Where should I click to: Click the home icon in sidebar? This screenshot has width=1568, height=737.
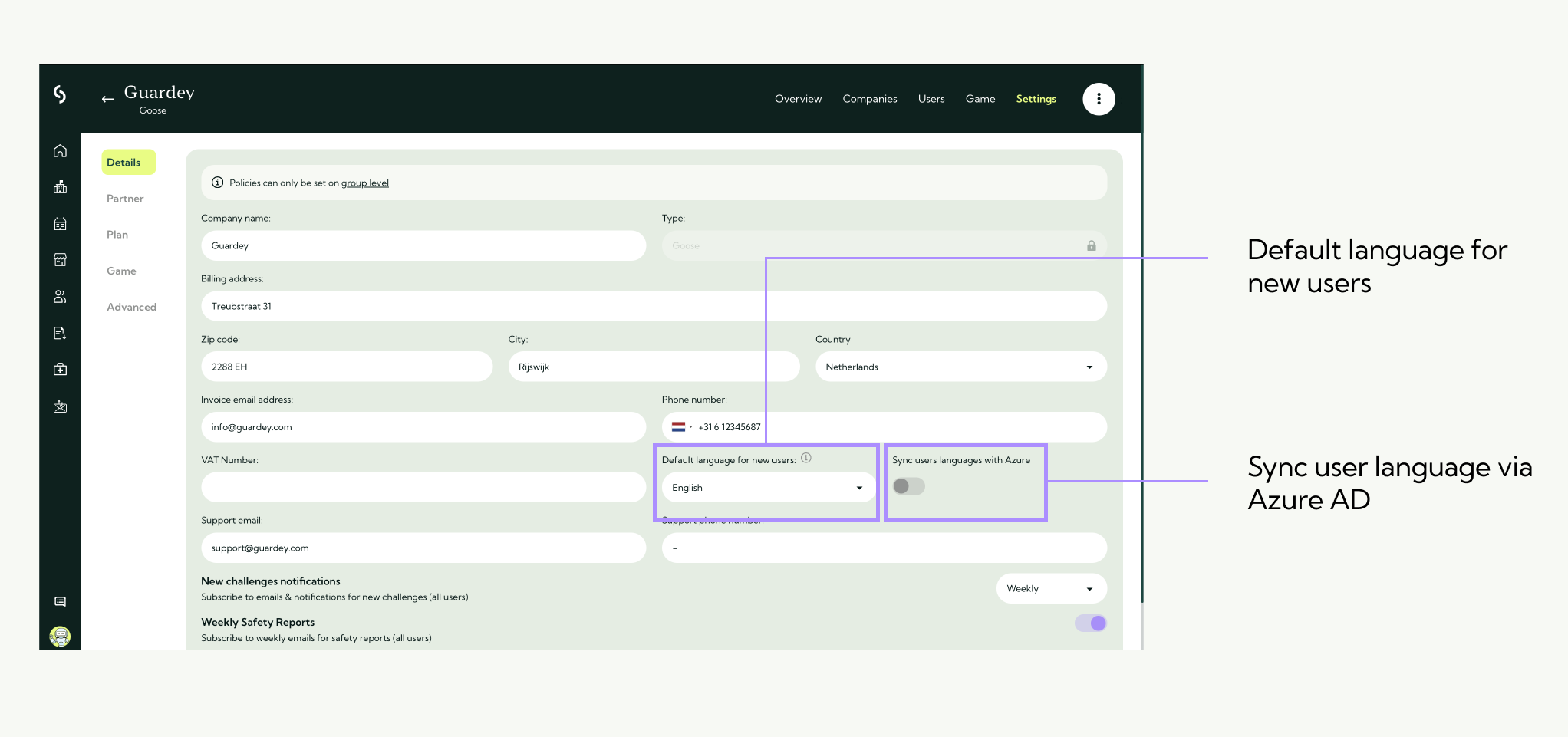[60, 151]
